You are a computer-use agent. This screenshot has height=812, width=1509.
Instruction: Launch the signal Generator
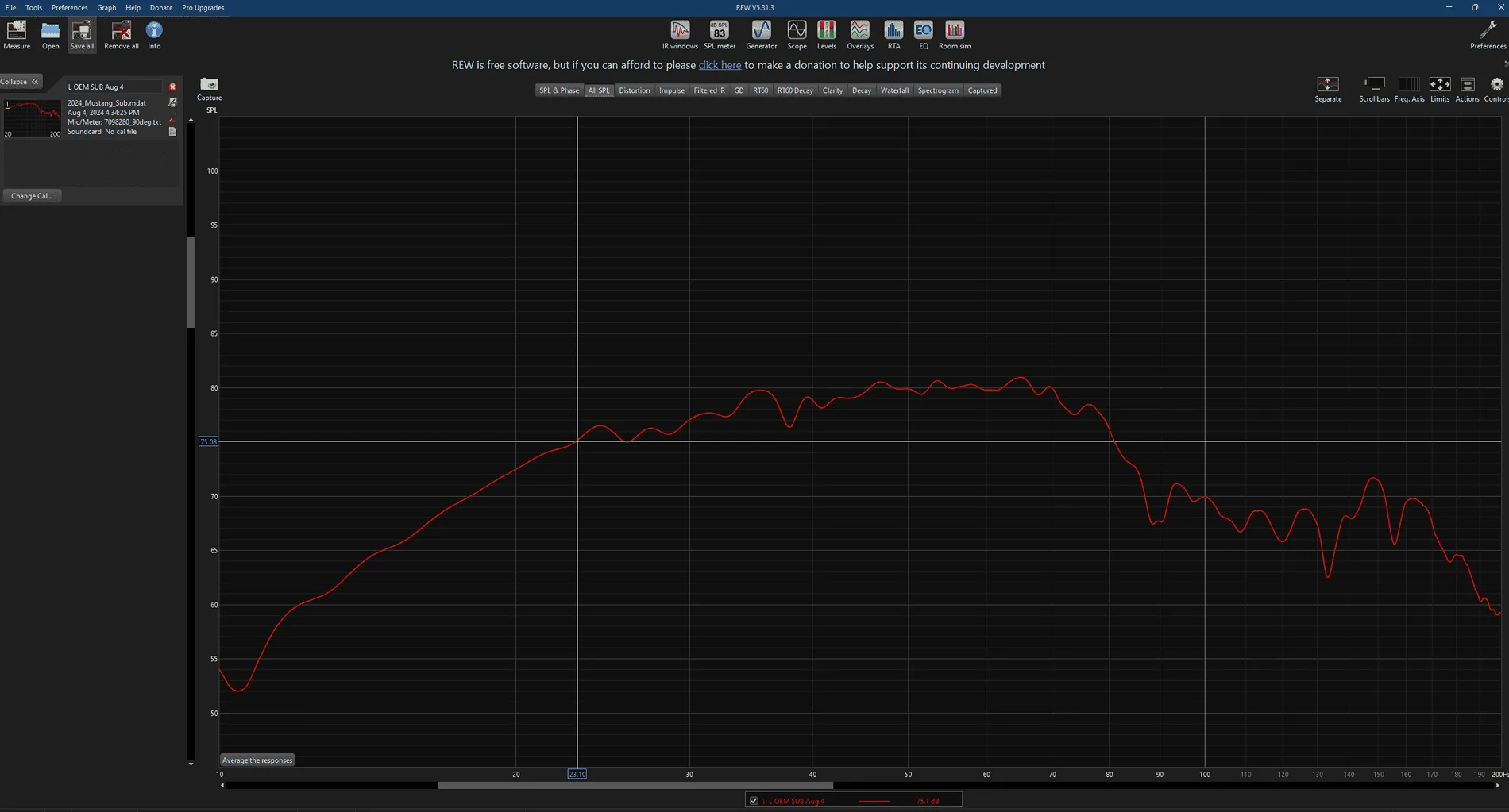pos(761,35)
